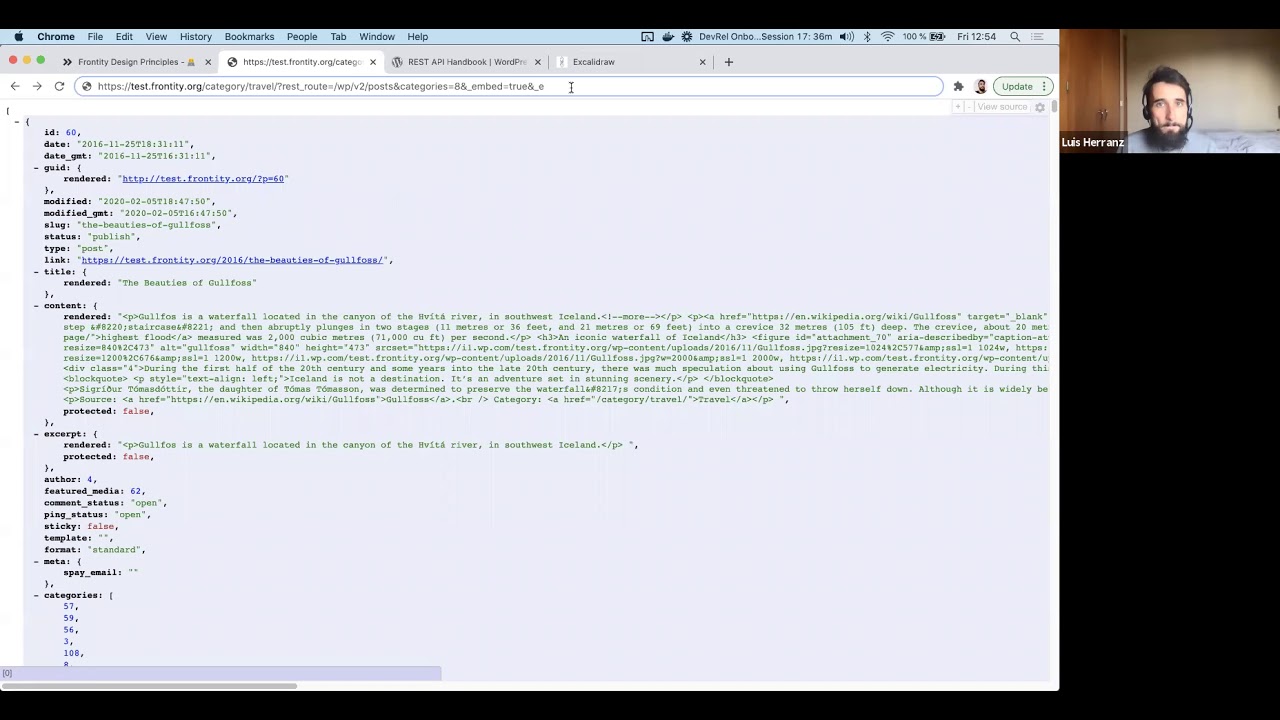Open the Chrome profile avatar
Image resolution: width=1280 pixels, height=720 pixels.
pyautogui.click(x=981, y=86)
